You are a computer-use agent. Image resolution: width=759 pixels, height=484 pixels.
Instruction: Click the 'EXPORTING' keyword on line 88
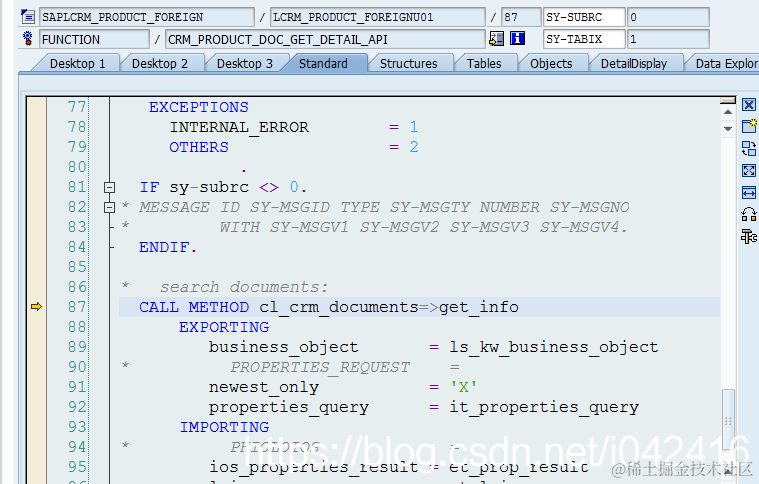pyautogui.click(x=224, y=327)
